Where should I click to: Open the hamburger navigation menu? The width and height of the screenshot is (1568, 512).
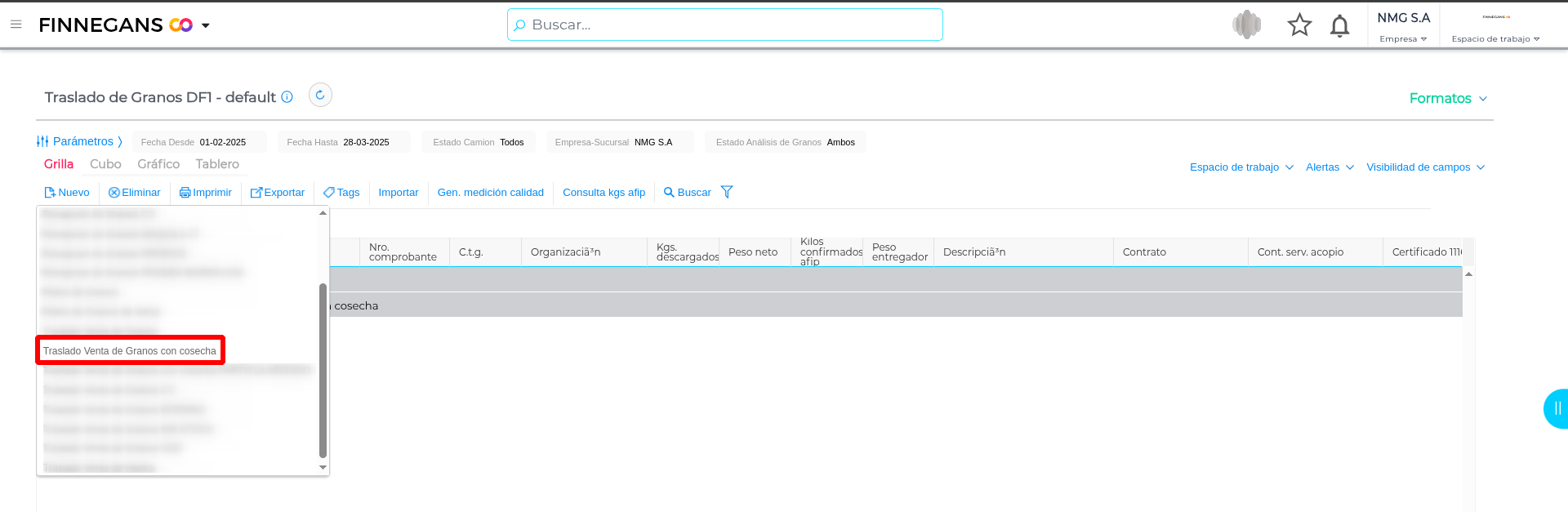[x=16, y=24]
